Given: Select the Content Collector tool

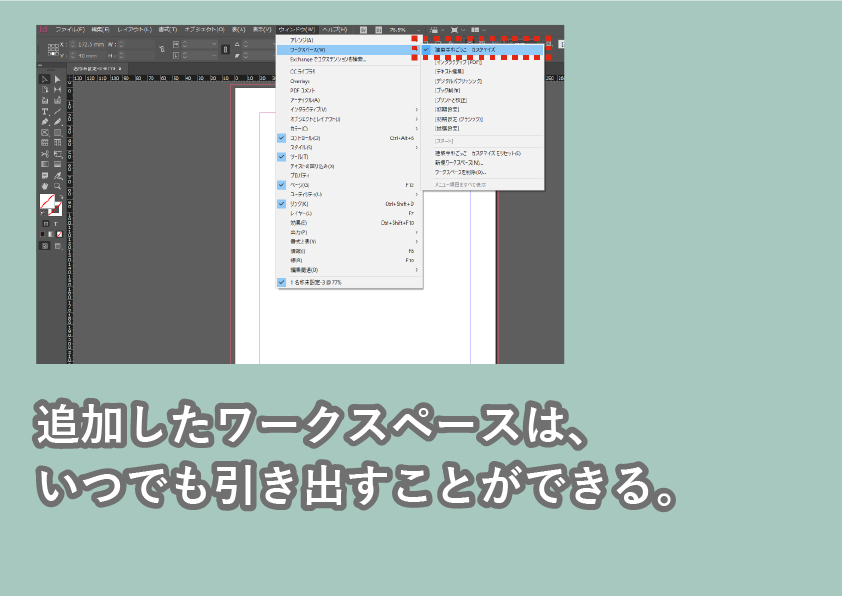Looking at the screenshot, I should click(45, 100).
